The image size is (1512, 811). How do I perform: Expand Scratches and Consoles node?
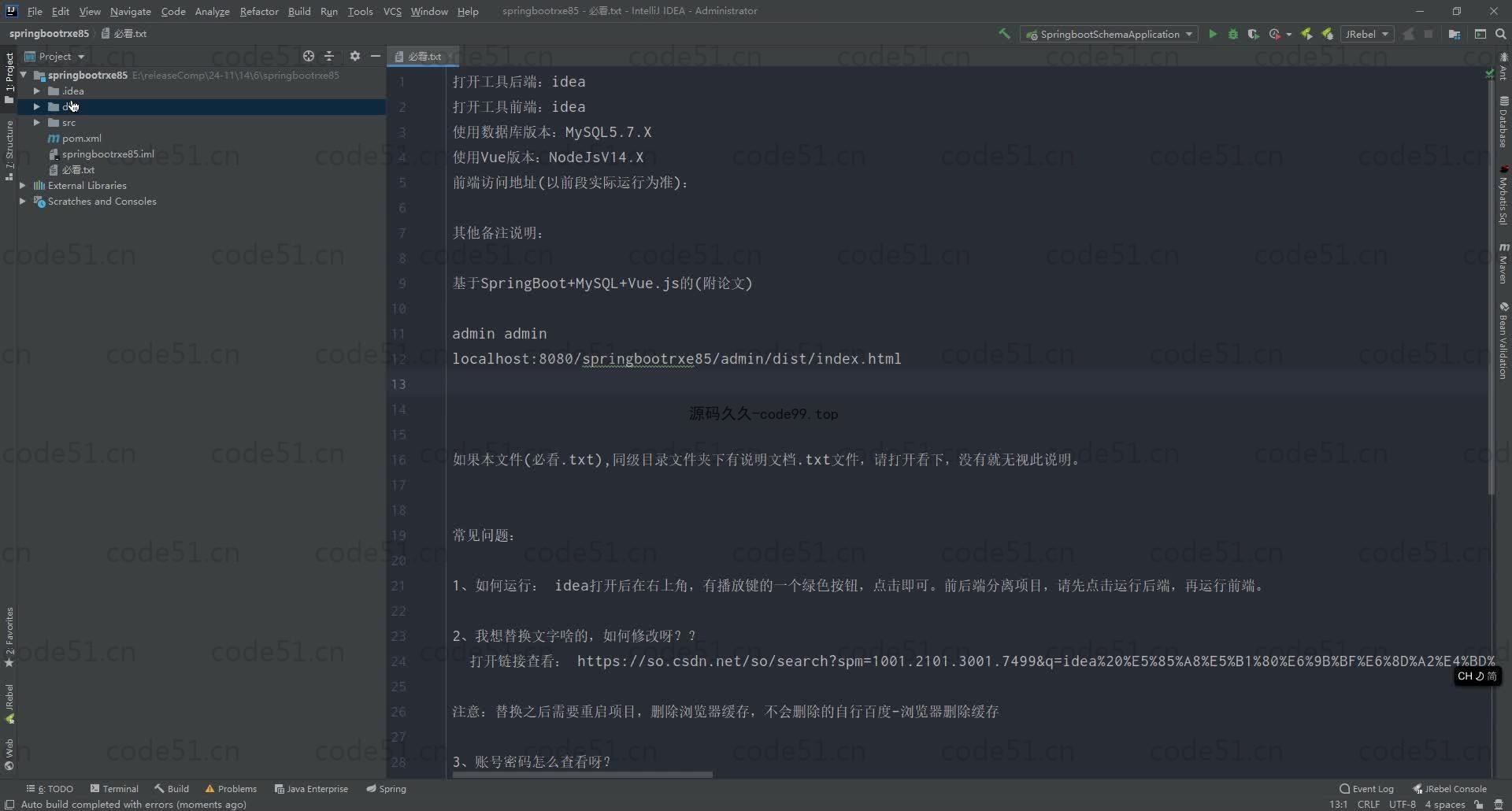23,201
